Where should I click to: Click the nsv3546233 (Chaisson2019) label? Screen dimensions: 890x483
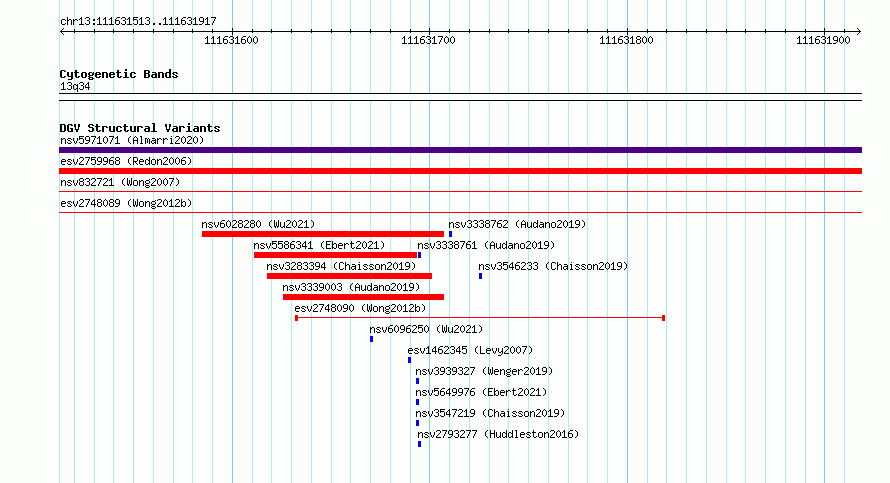point(553,266)
